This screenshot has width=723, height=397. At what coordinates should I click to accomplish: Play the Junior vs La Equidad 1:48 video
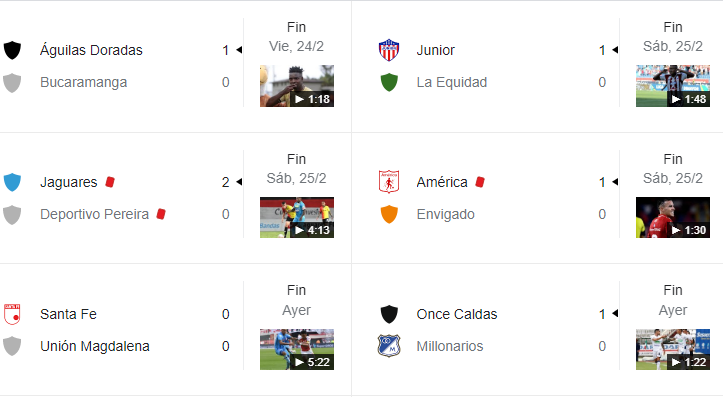coord(673,86)
